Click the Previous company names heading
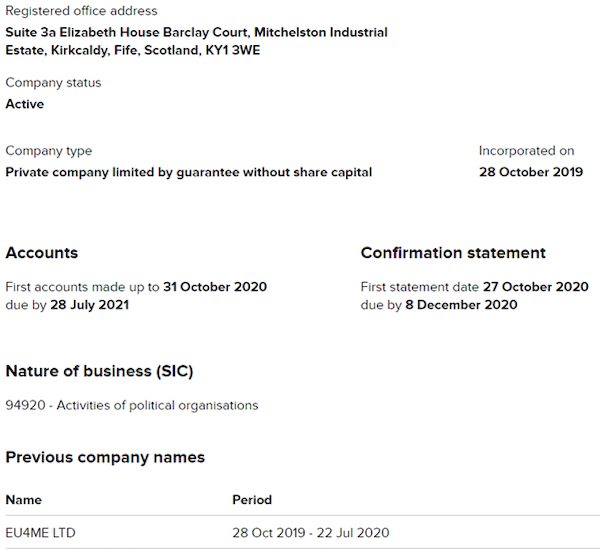The width and height of the screenshot is (600, 553). [x=105, y=457]
